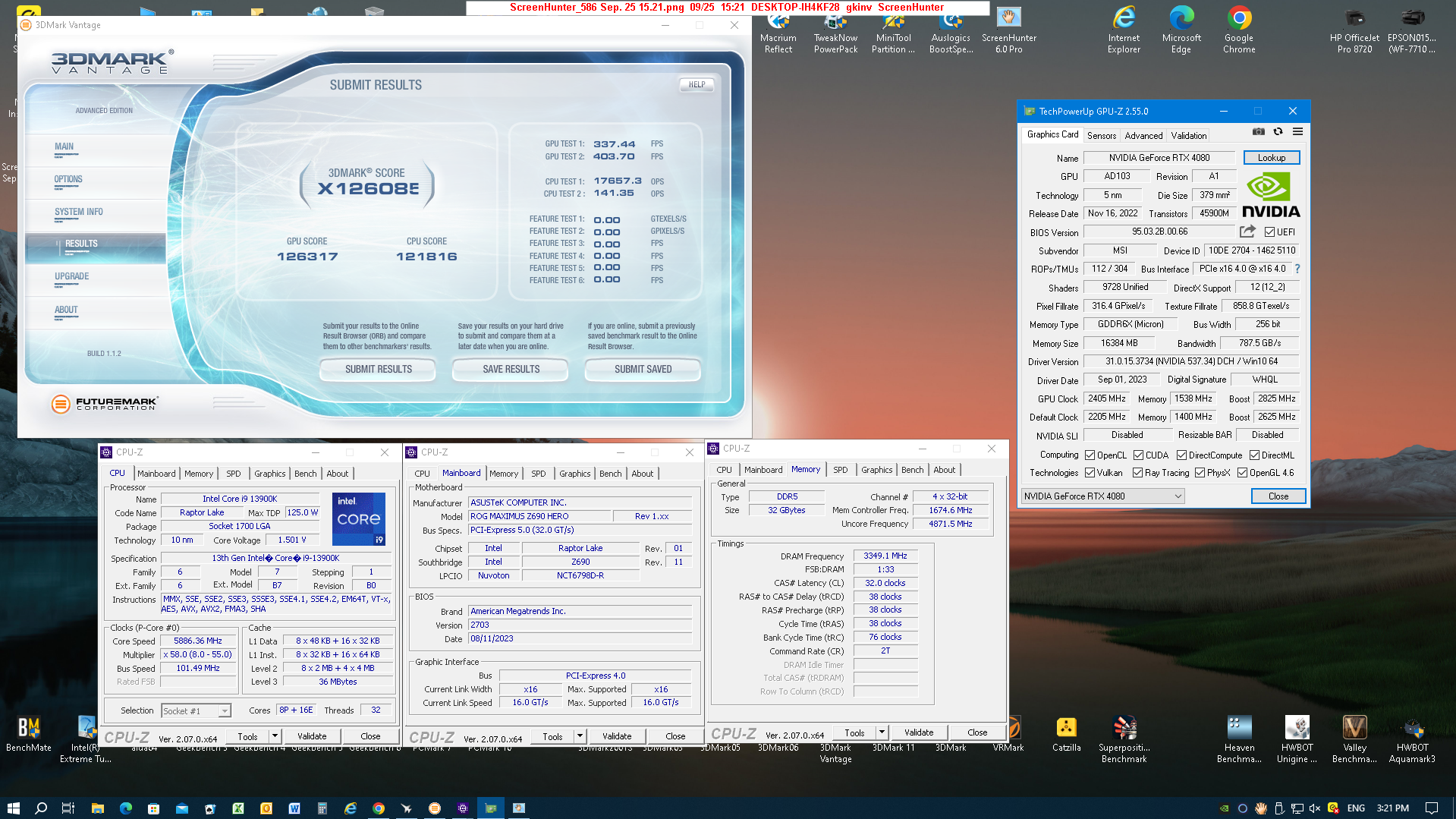Toggle the Vulkan checkbox

point(1090,473)
